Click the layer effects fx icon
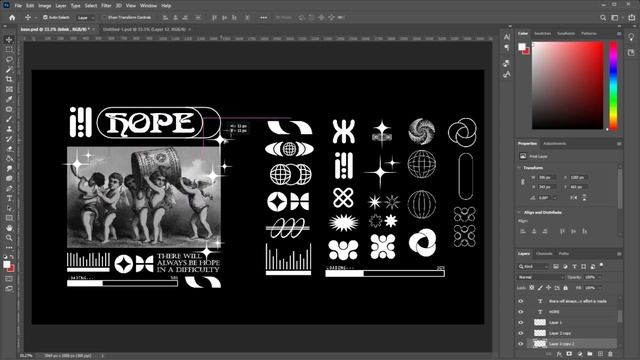 559,354
